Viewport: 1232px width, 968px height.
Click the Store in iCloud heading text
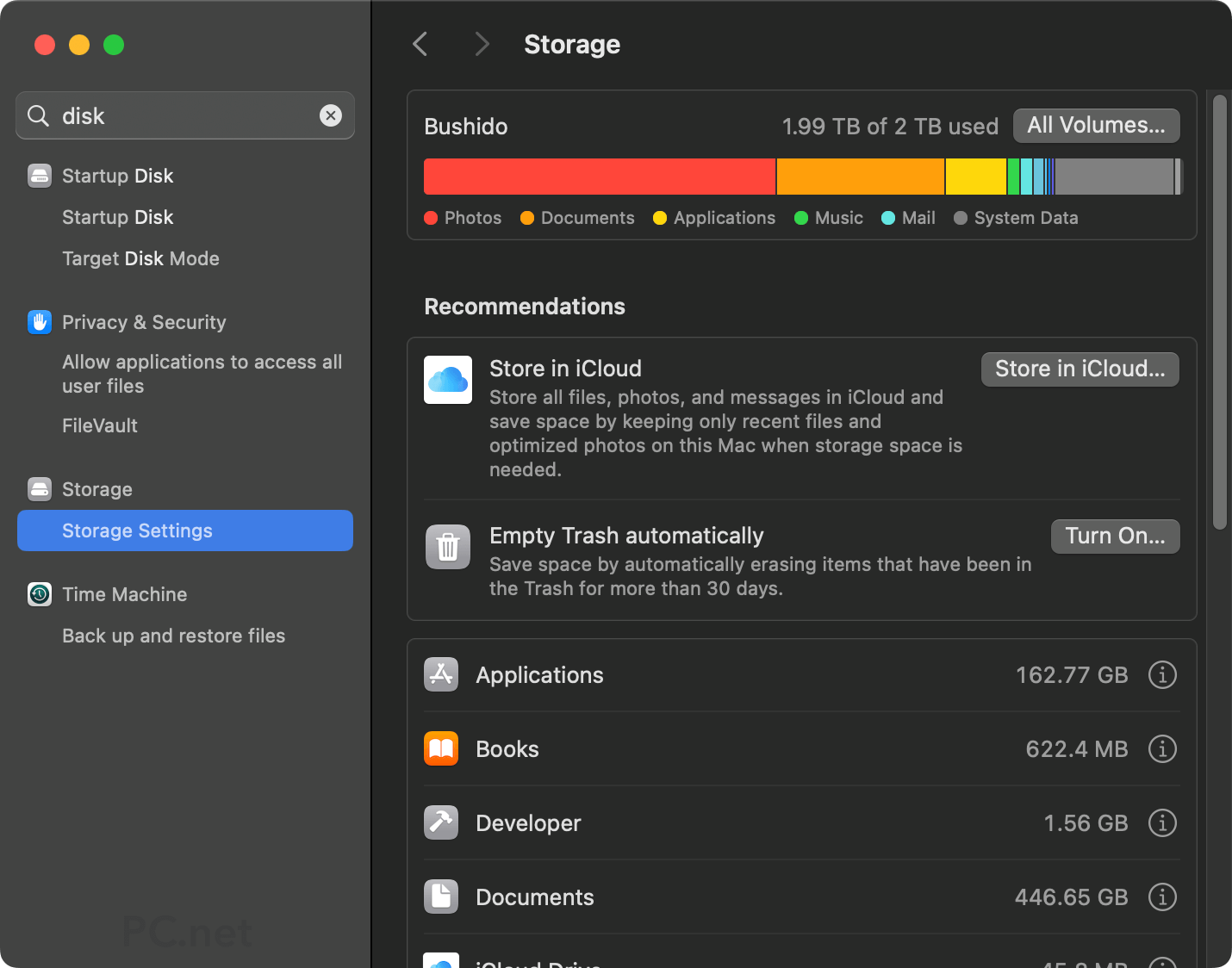565,369
